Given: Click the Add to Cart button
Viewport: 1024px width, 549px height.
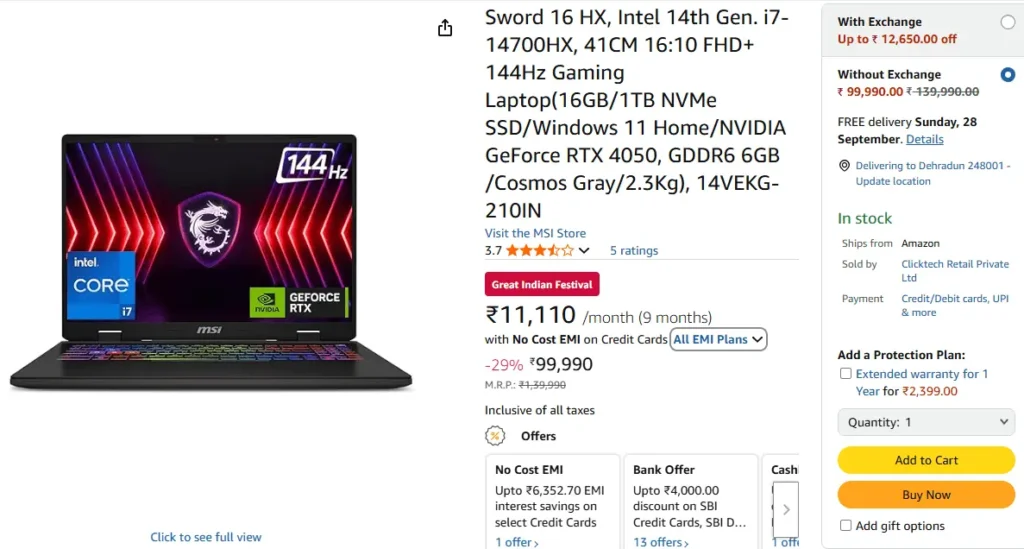Looking at the screenshot, I should click(x=926, y=460).
